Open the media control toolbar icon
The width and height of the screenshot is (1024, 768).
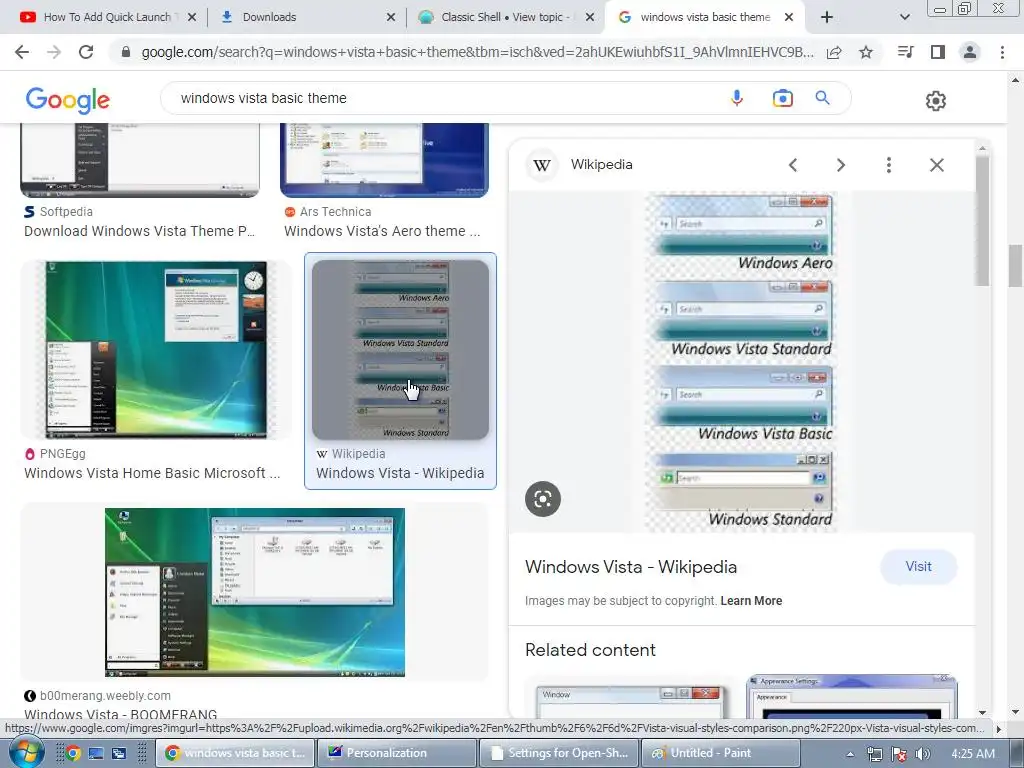905,52
